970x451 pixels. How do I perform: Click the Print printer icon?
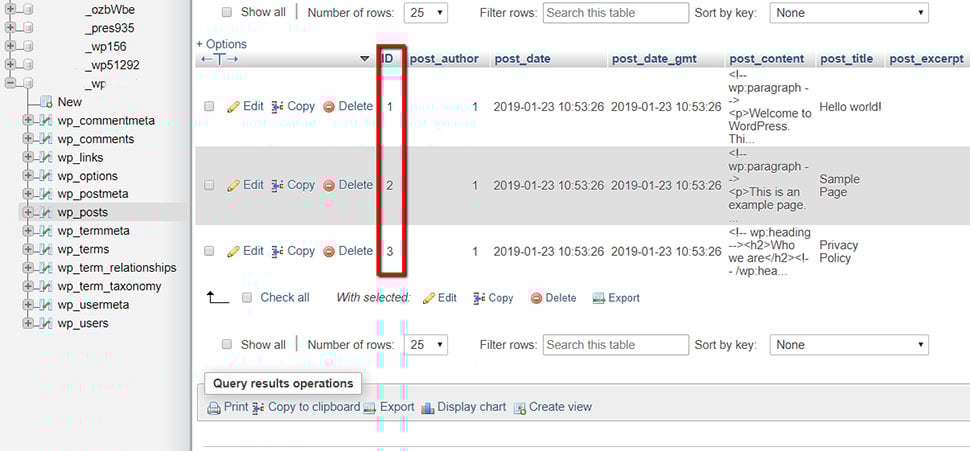pos(214,408)
